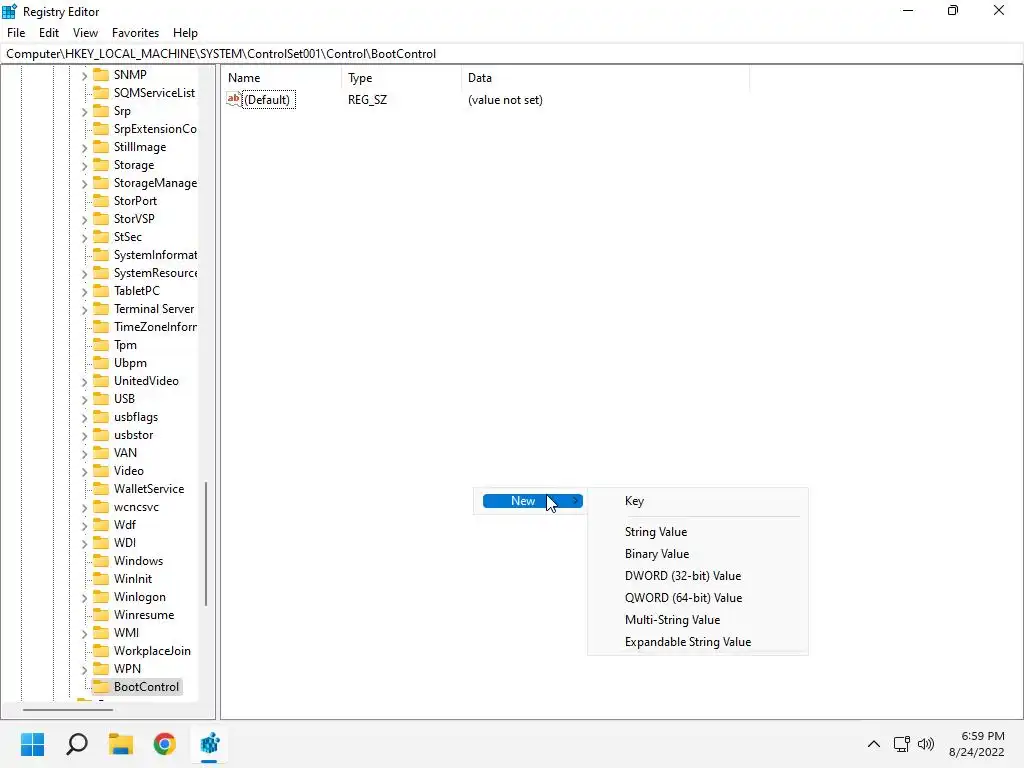Select the wcncsvc folder icon
The height and width of the screenshot is (768, 1024).
pyautogui.click(x=101, y=507)
